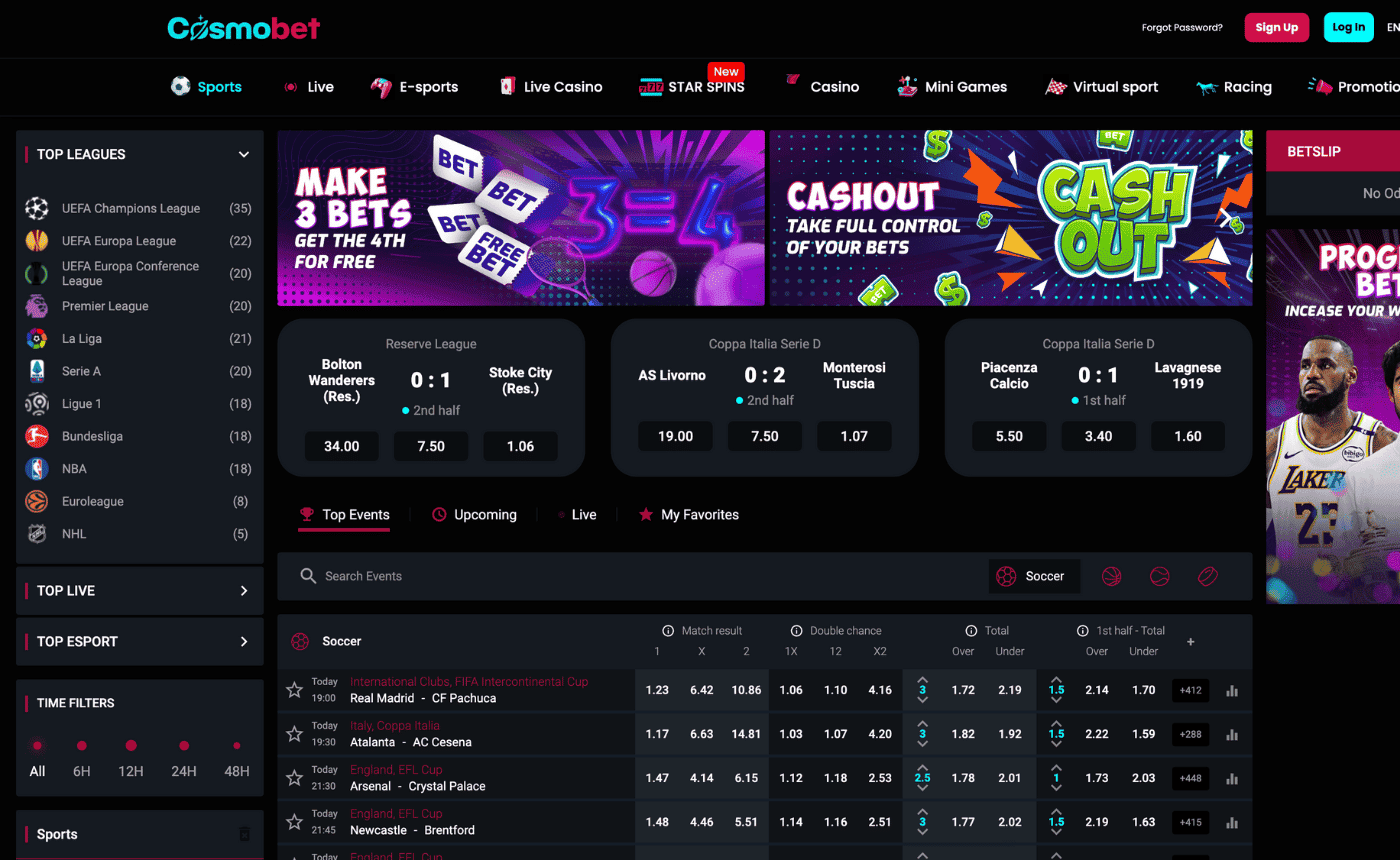Favorite the Real Madrid - CF Pachuca match
The width and height of the screenshot is (1400, 860).
pyautogui.click(x=294, y=690)
